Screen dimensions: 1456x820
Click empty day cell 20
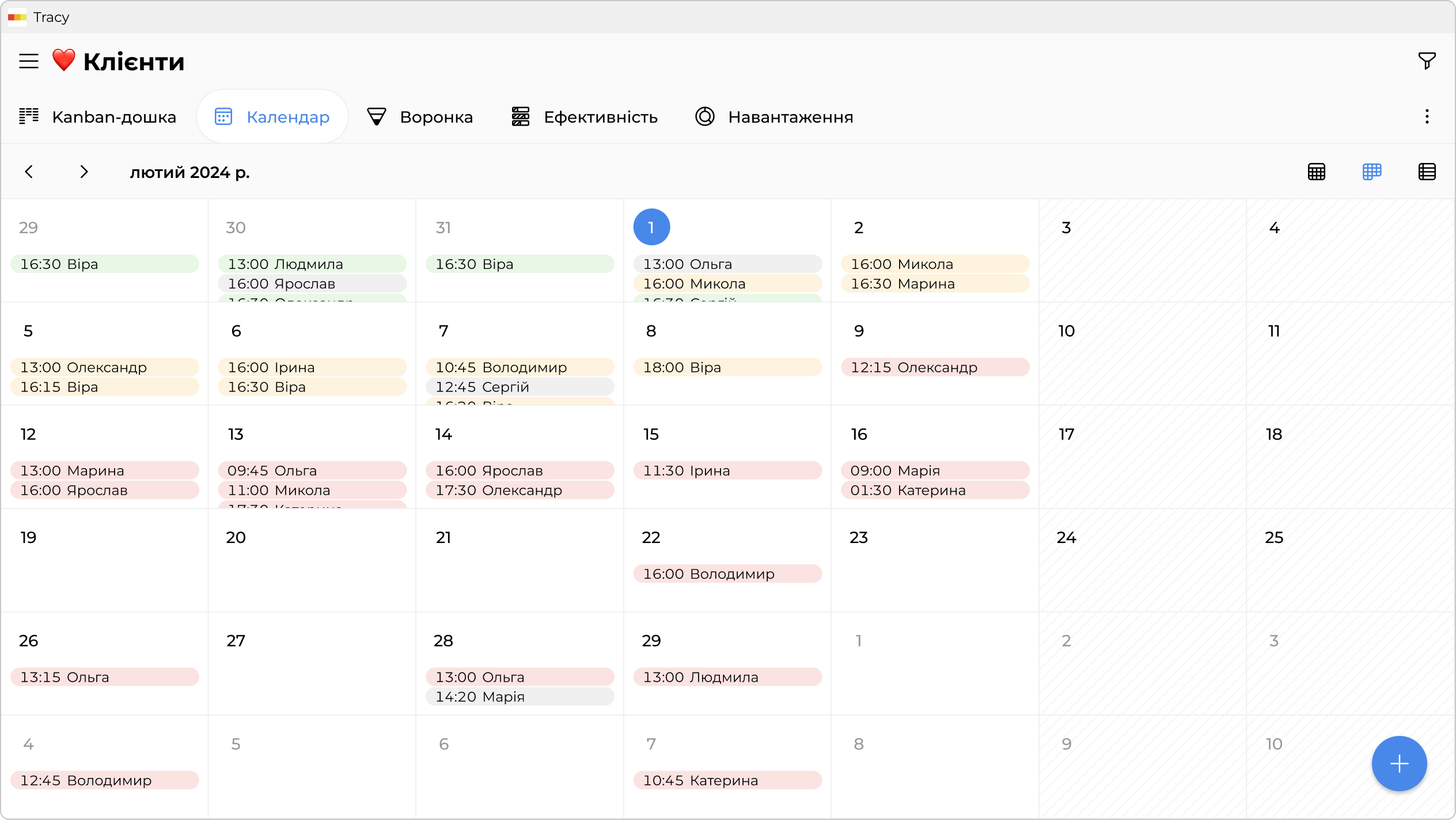coord(312,570)
